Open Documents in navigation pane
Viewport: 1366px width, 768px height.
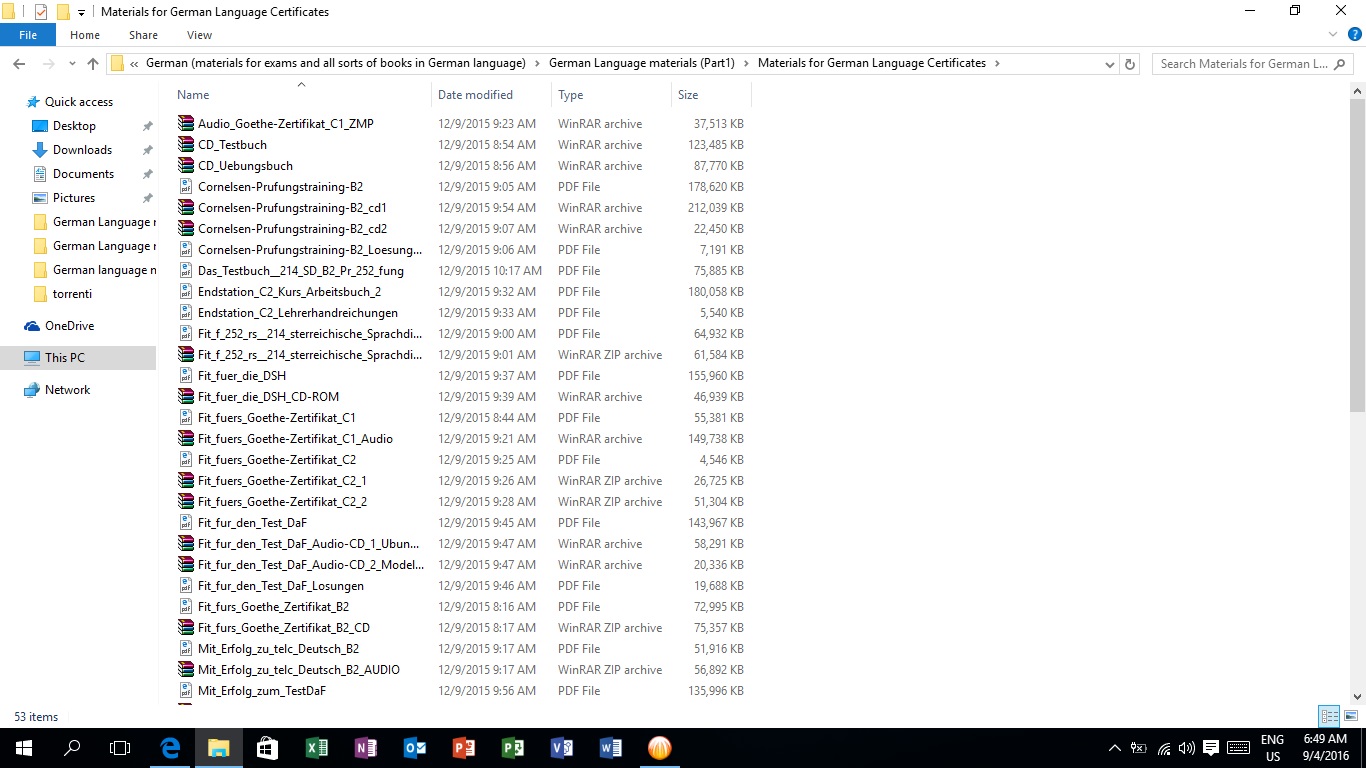pos(83,174)
